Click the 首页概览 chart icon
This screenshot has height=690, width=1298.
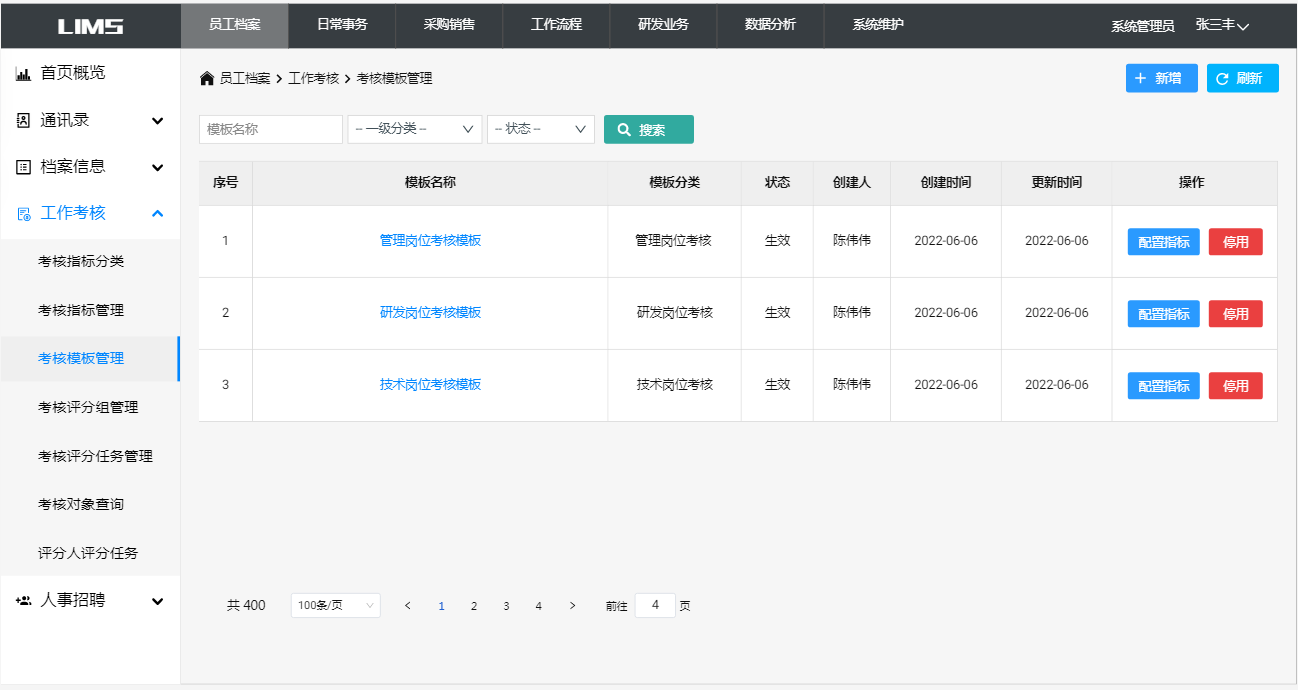pos(24,74)
